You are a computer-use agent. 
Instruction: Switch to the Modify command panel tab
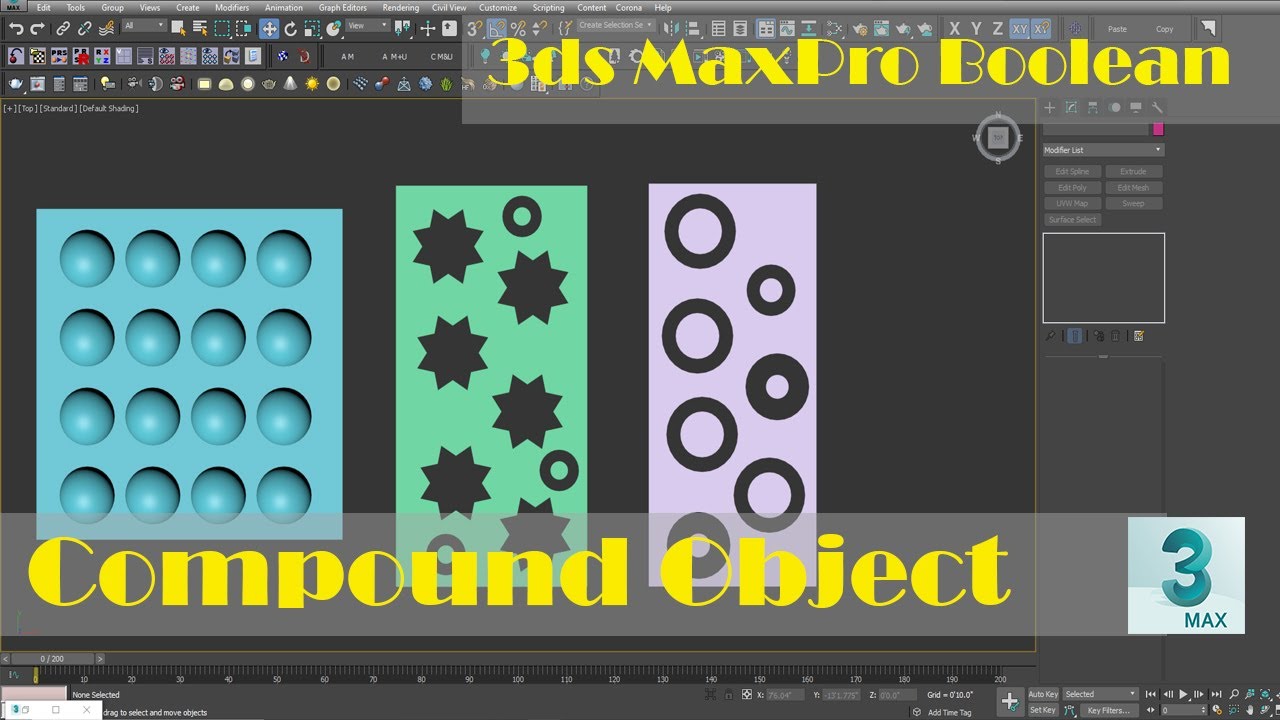pyautogui.click(x=1071, y=107)
